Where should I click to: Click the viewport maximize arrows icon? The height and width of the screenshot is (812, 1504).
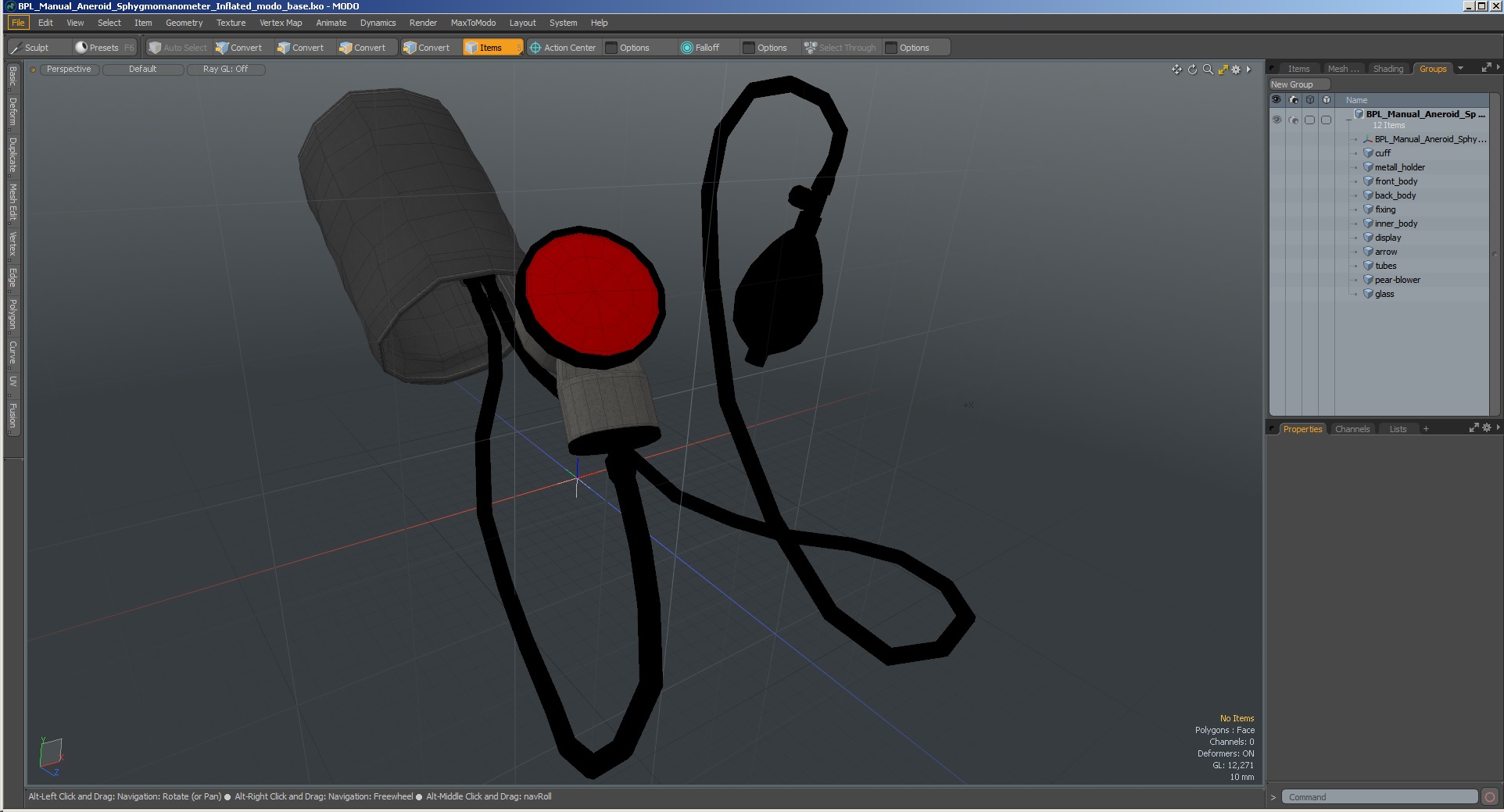coord(1223,70)
